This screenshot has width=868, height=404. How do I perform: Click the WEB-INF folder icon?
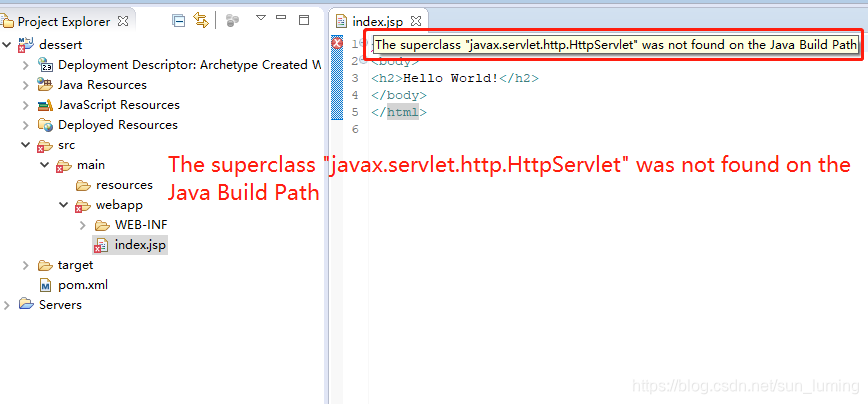tap(102, 225)
